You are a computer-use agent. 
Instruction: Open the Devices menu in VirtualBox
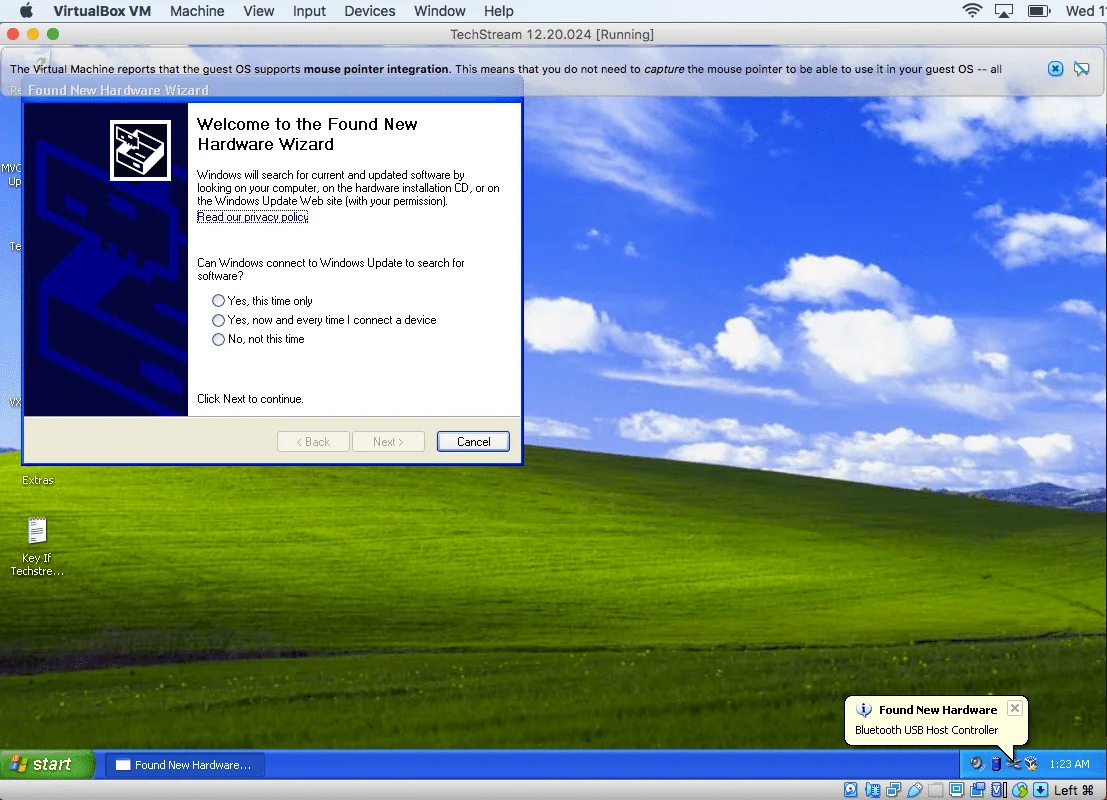pos(369,11)
